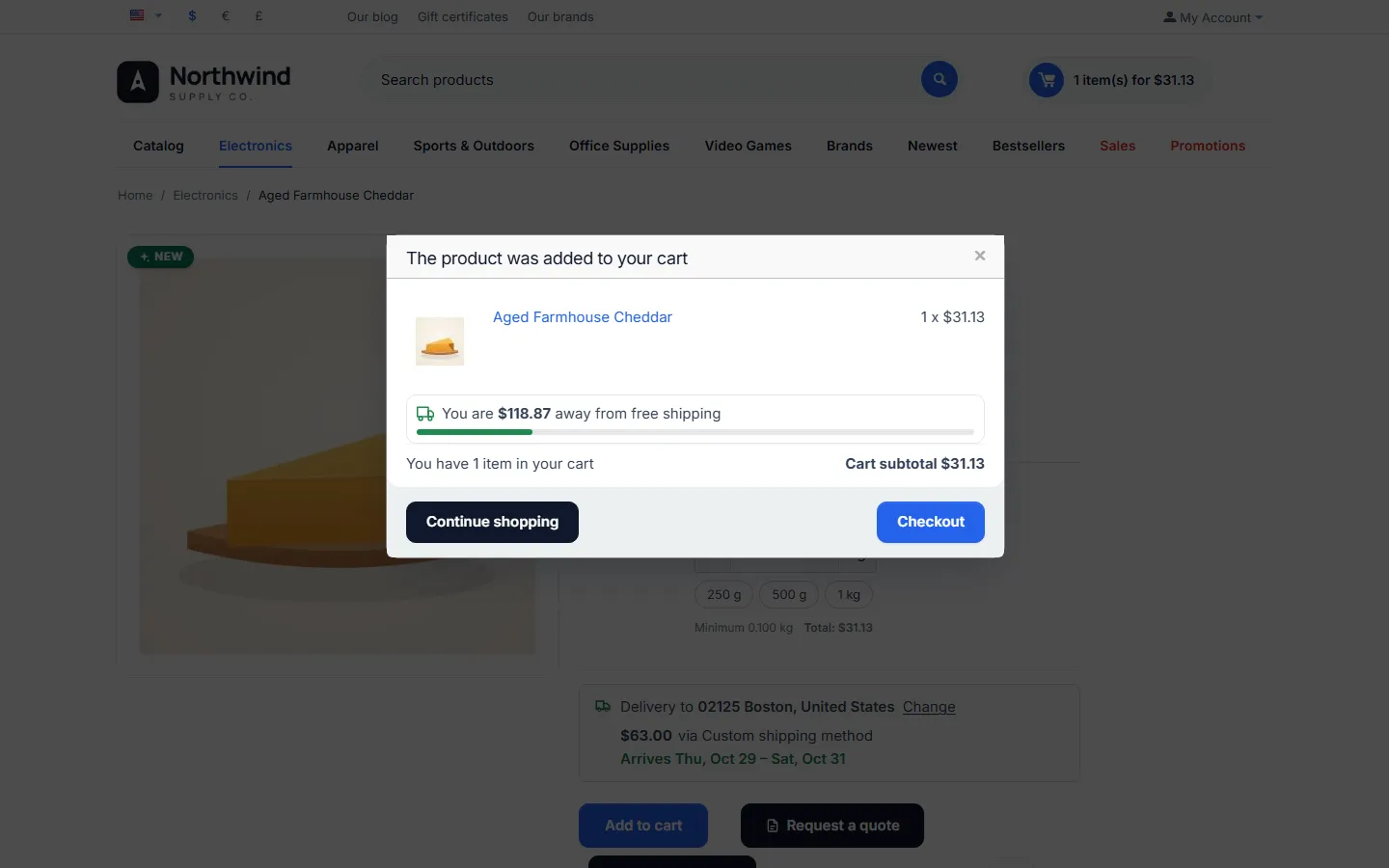Image resolution: width=1389 pixels, height=868 pixels.
Task: Open Aged Farmhouse Cheddar product link
Action: [x=583, y=317]
